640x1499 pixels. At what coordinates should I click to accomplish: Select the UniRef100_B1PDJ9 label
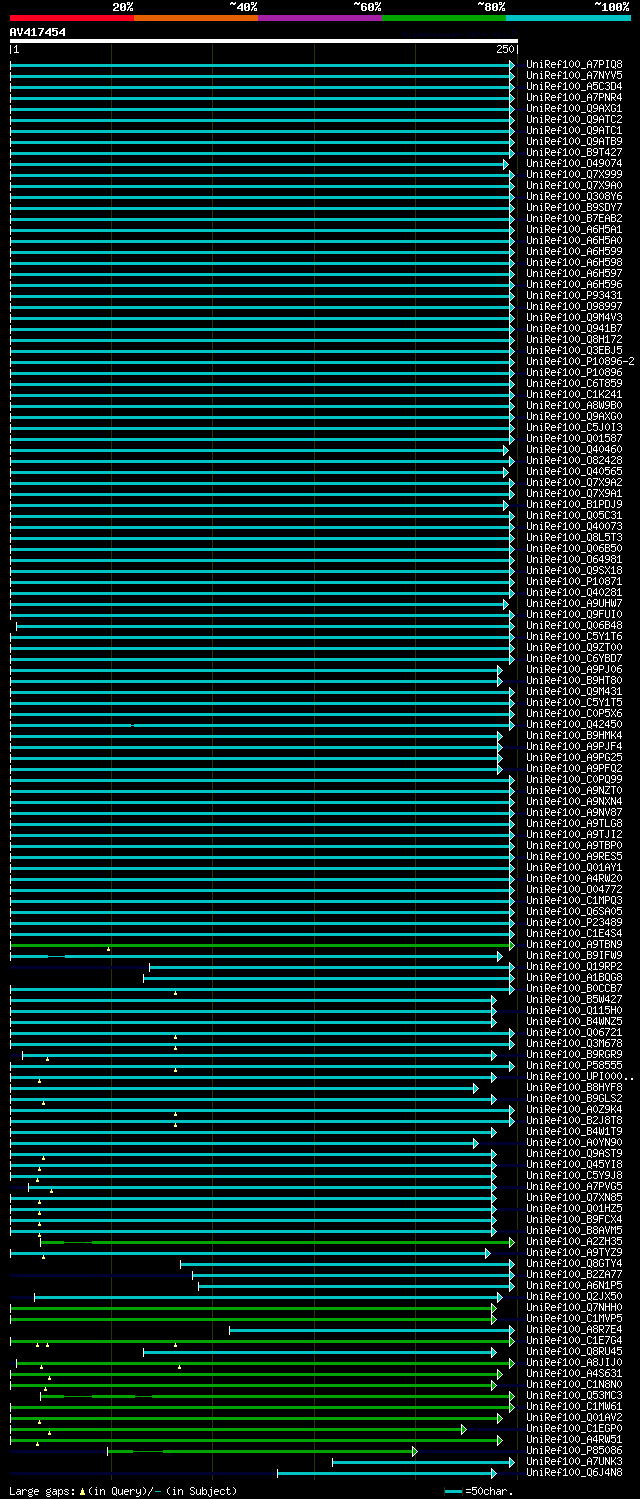[x=574, y=504]
